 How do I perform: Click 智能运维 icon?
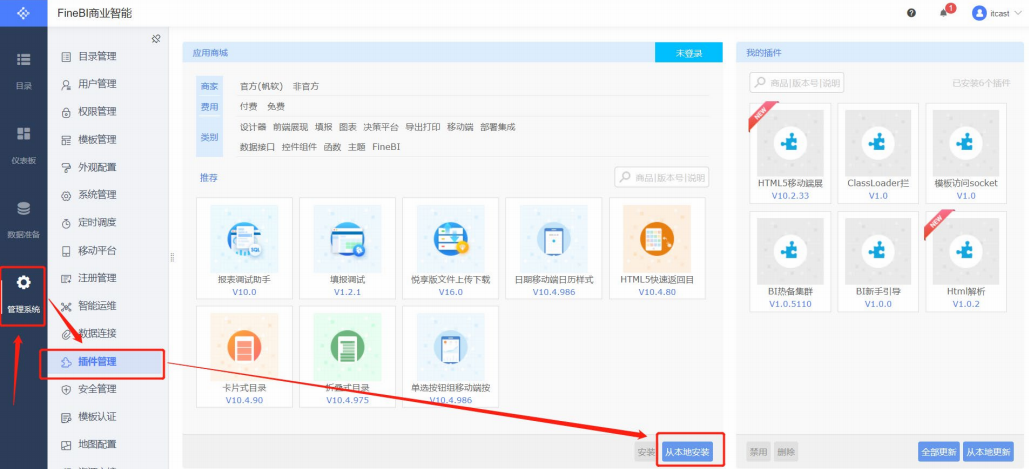pyautogui.click(x=66, y=306)
